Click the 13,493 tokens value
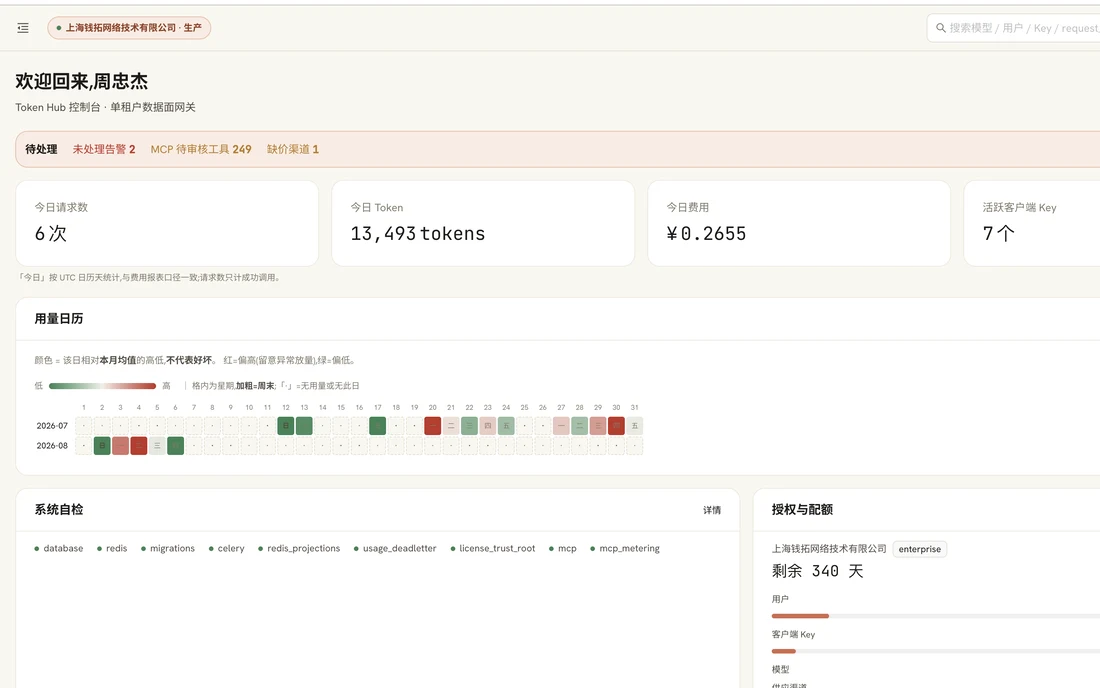The height and width of the screenshot is (688, 1100). [x=417, y=234]
